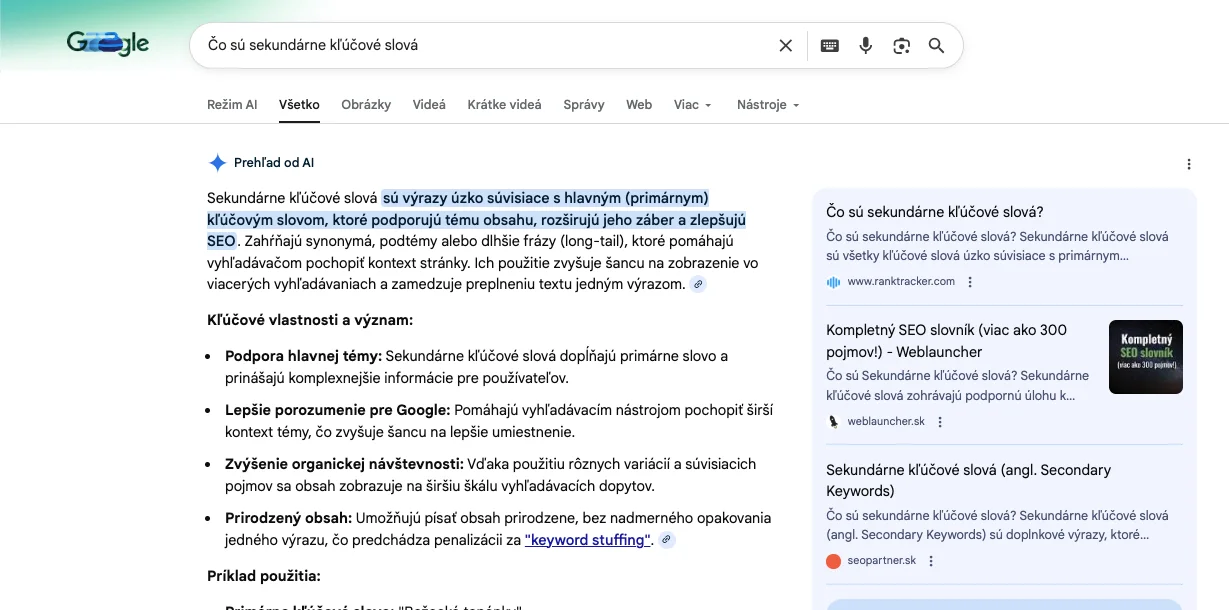Screen dimensions: 1229x610
Task: Follow the "keyword stuffing" link
Action: 588,540
